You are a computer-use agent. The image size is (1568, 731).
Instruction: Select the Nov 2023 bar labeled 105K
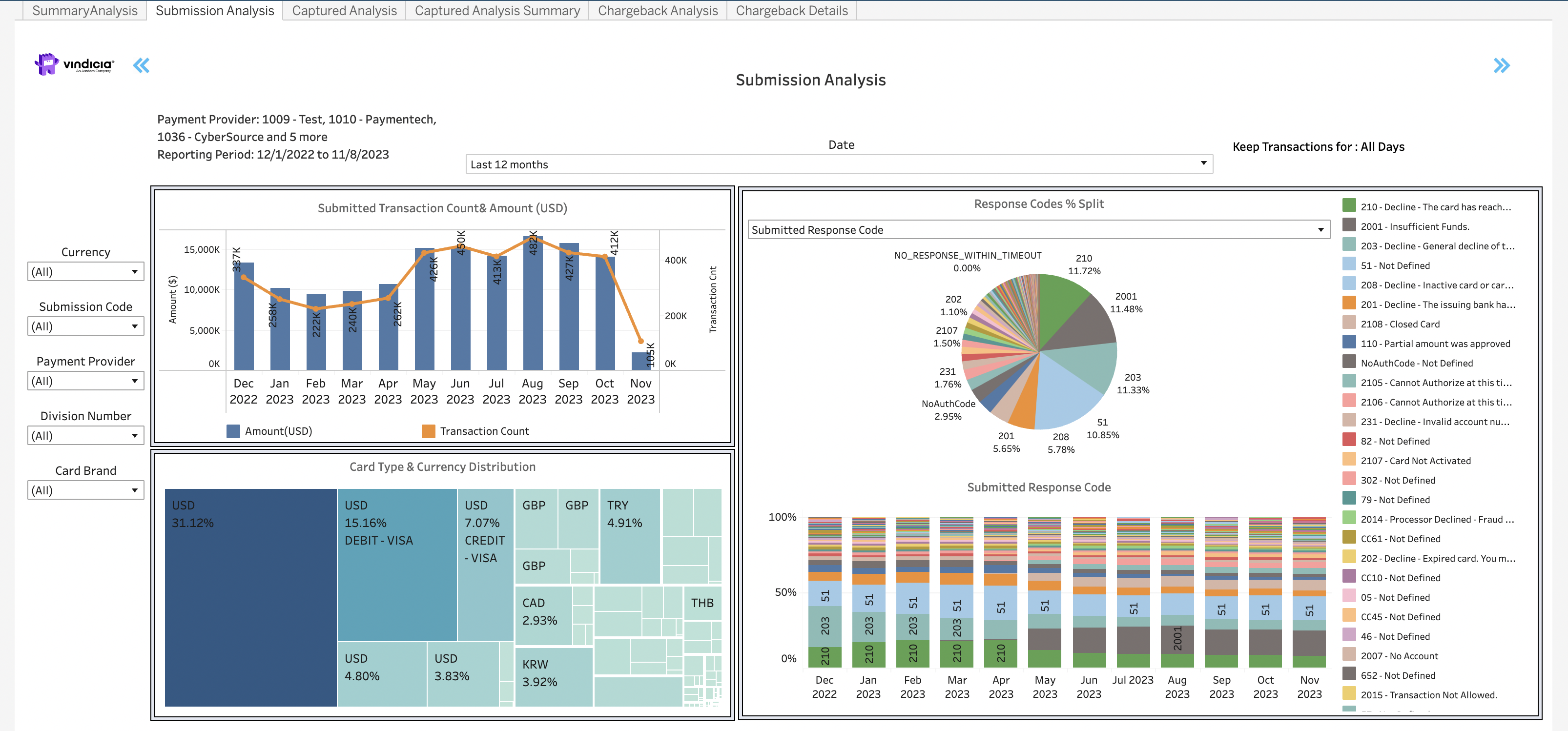tap(641, 360)
